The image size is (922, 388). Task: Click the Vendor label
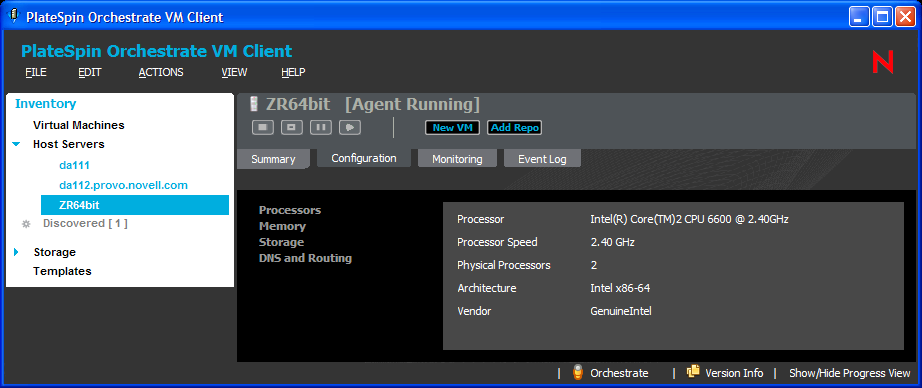click(474, 311)
